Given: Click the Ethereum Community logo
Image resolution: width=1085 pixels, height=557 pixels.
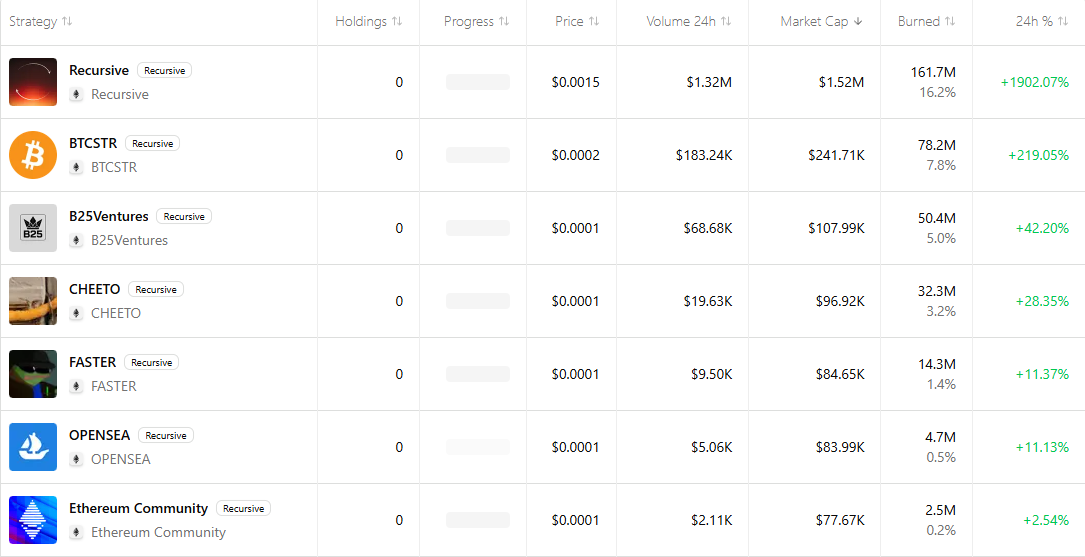Looking at the screenshot, I should coord(33,520).
